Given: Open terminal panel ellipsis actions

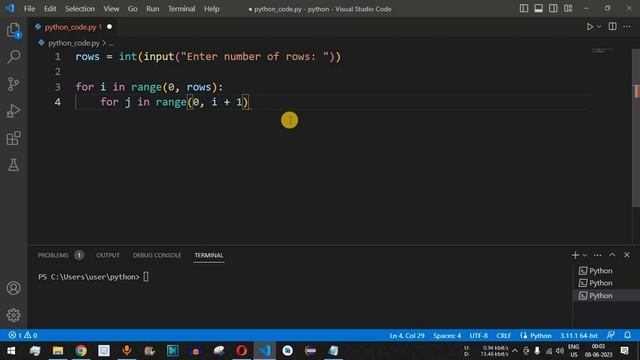Looking at the screenshot, I should 598,255.
